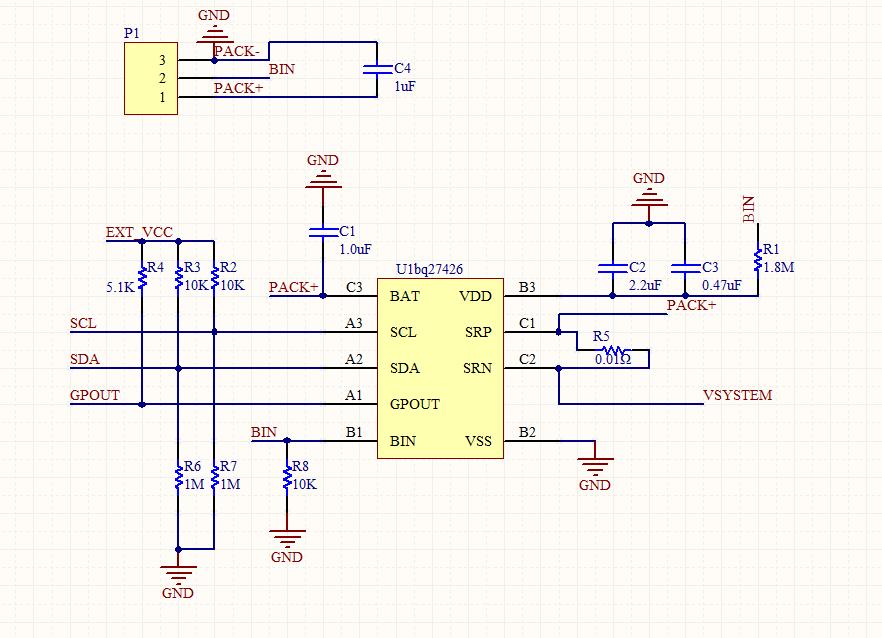Image resolution: width=882 pixels, height=638 pixels.
Task: Click the BIN label near the P1 connector
Action: [282, 69]
